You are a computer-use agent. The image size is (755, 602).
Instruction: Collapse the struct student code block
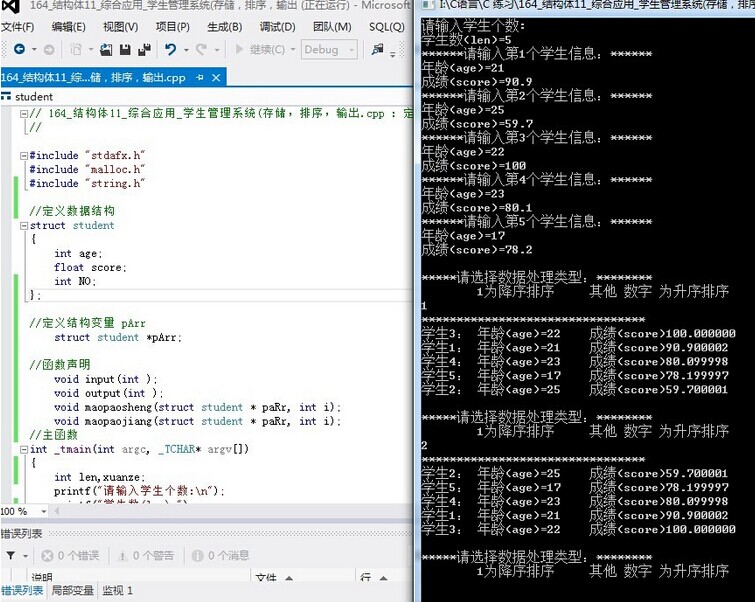click(x=23, y=226)
